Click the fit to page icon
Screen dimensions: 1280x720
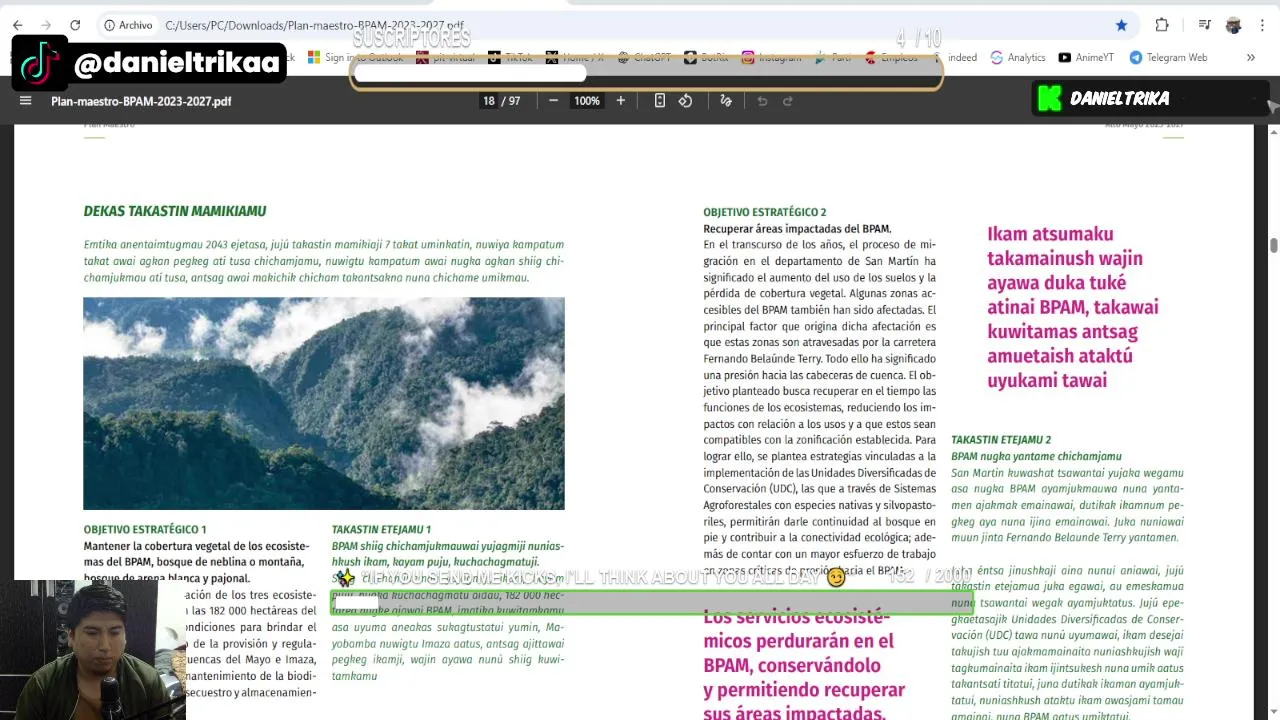click(x=660, y=101)
